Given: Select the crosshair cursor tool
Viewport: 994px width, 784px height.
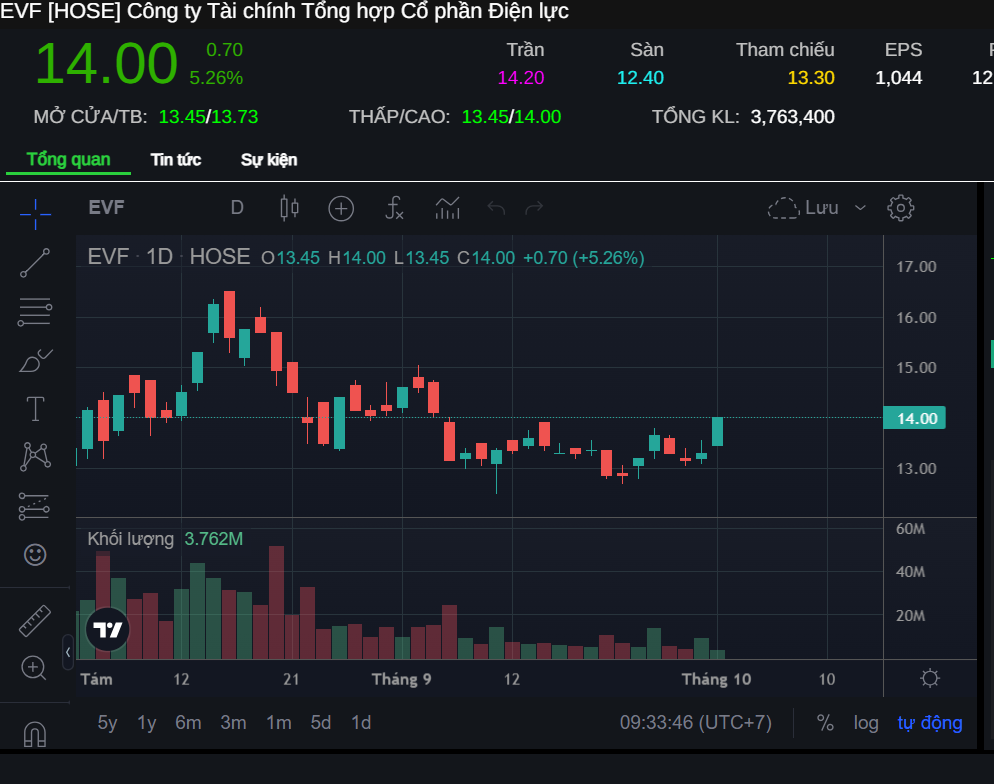Looking at the screenshot, I should 35,210.
